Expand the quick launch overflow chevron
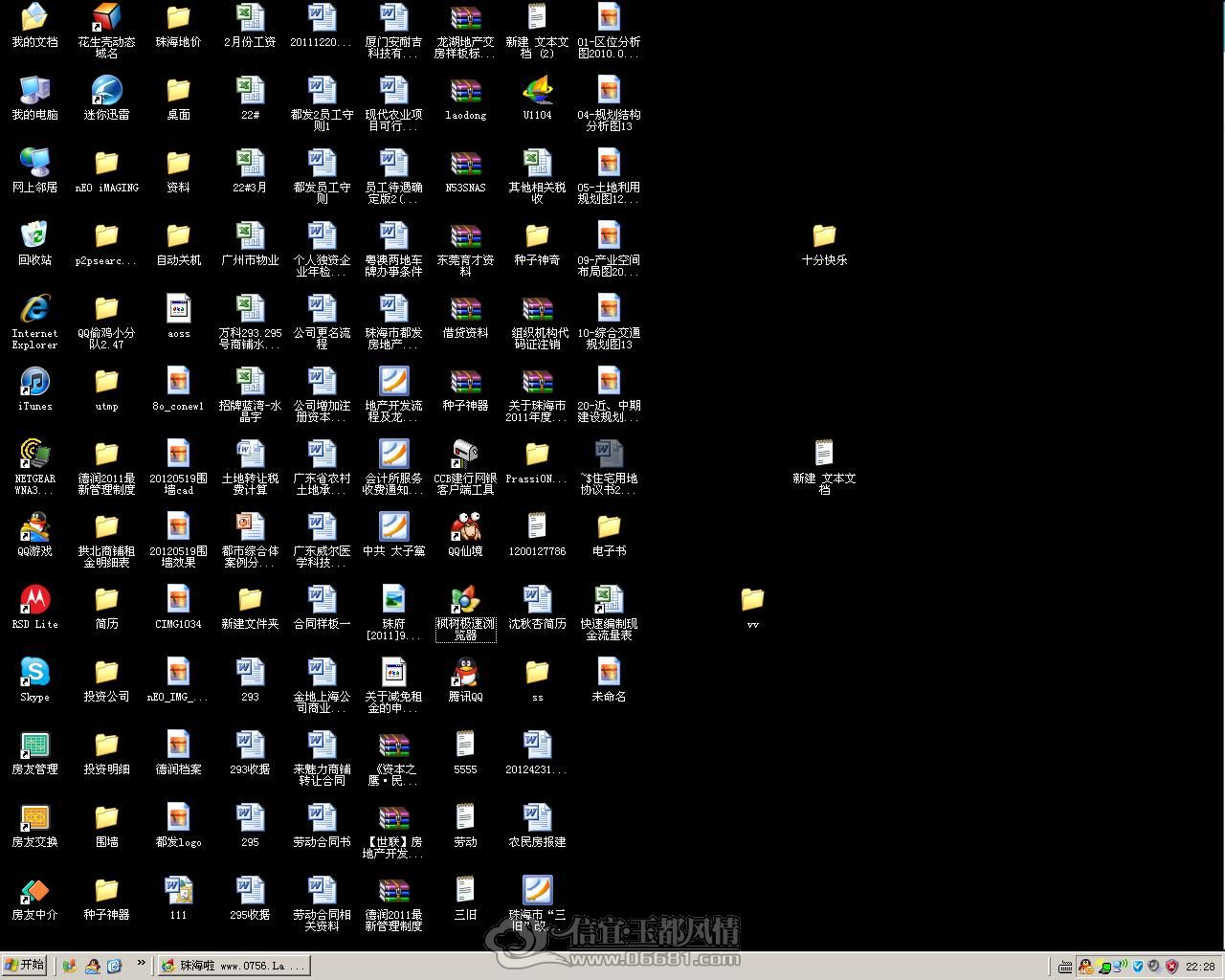 tap(142, 963)
